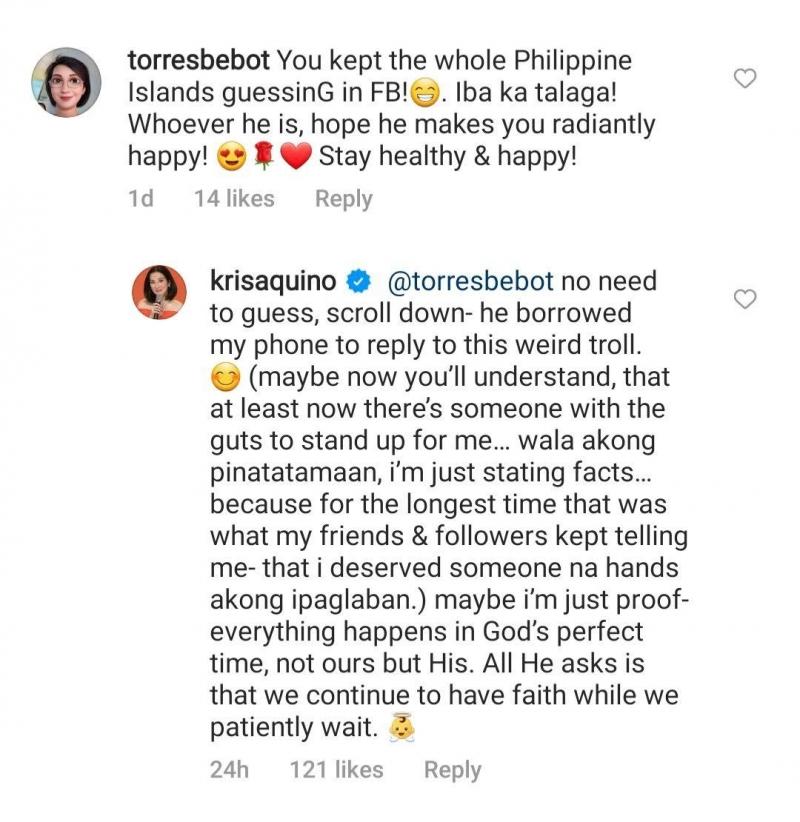The width and height of the screenshot is (800, 822).
Task: Open the torresbebot username link
Action: tap(199, 60)
